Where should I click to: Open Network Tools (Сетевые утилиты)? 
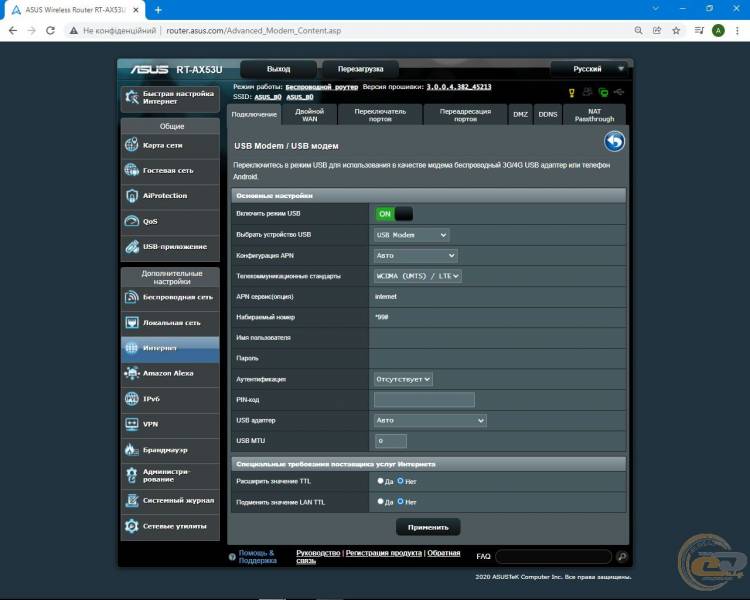(170, 526)
